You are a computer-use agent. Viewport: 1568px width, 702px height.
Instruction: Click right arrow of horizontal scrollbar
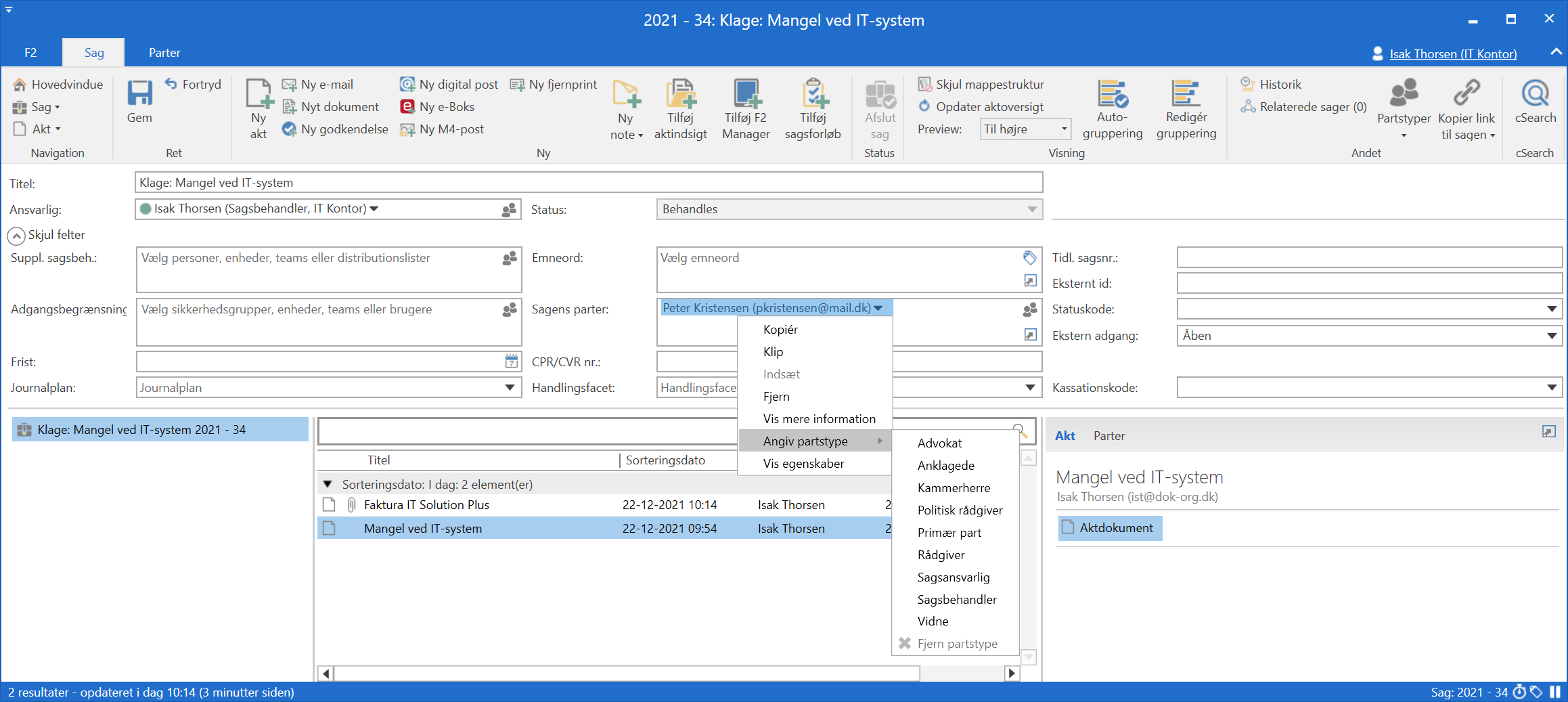click(x=1012, y=673)
